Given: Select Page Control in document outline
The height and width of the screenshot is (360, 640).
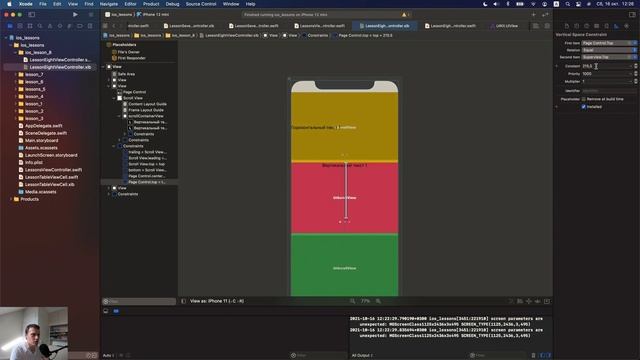Looking at the screenshot, I should pyautogui.click(x=134, y=92).
